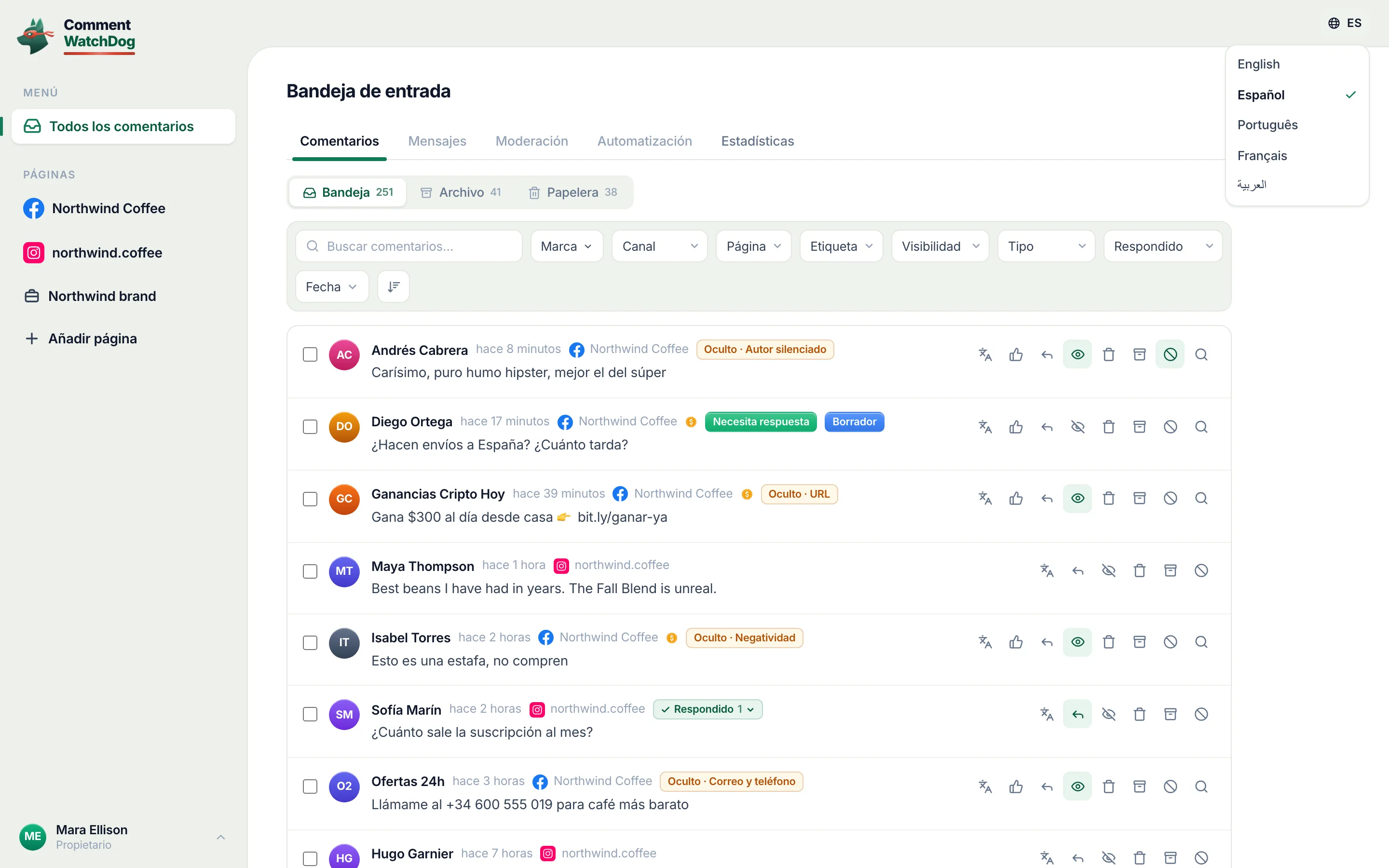The image size is (1389, 868).
Task: Archive Andrés Cabrera's comment
Action: tap(1139, 355)
